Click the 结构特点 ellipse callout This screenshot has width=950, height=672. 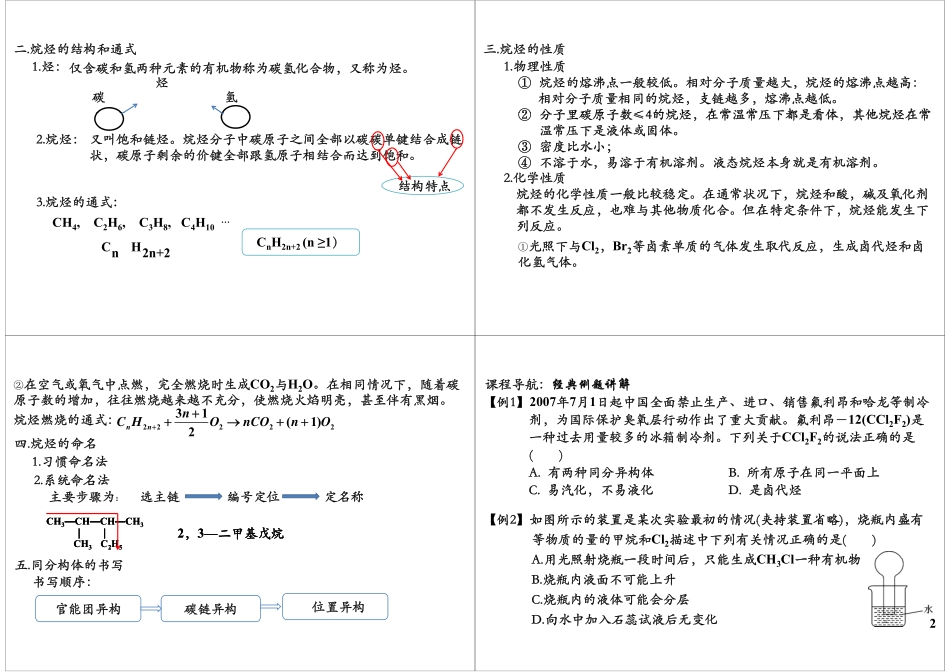[x=421, y=184]
